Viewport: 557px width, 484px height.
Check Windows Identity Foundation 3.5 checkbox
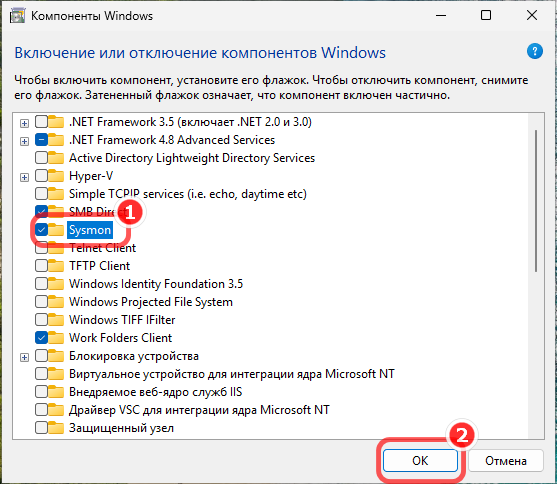(41, 284)
